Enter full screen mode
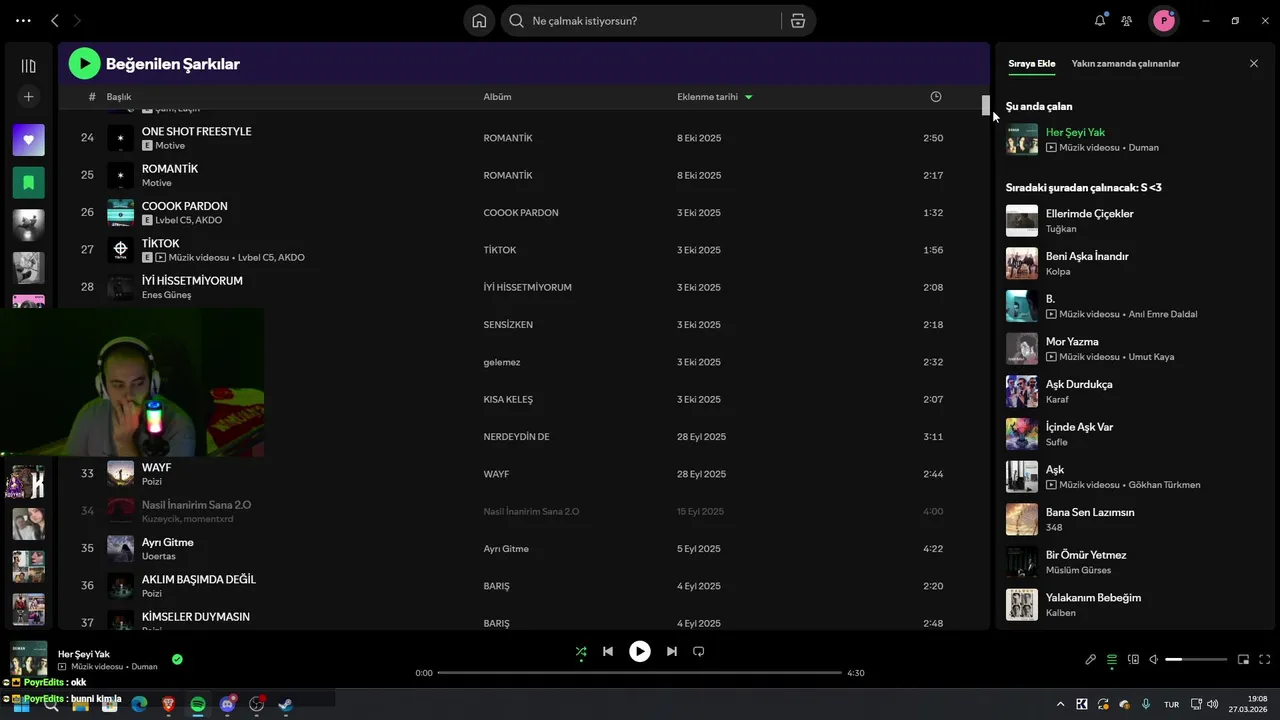Image resolution: width=1280 pixels, height=720 pixels. (x=1265, y=659)
